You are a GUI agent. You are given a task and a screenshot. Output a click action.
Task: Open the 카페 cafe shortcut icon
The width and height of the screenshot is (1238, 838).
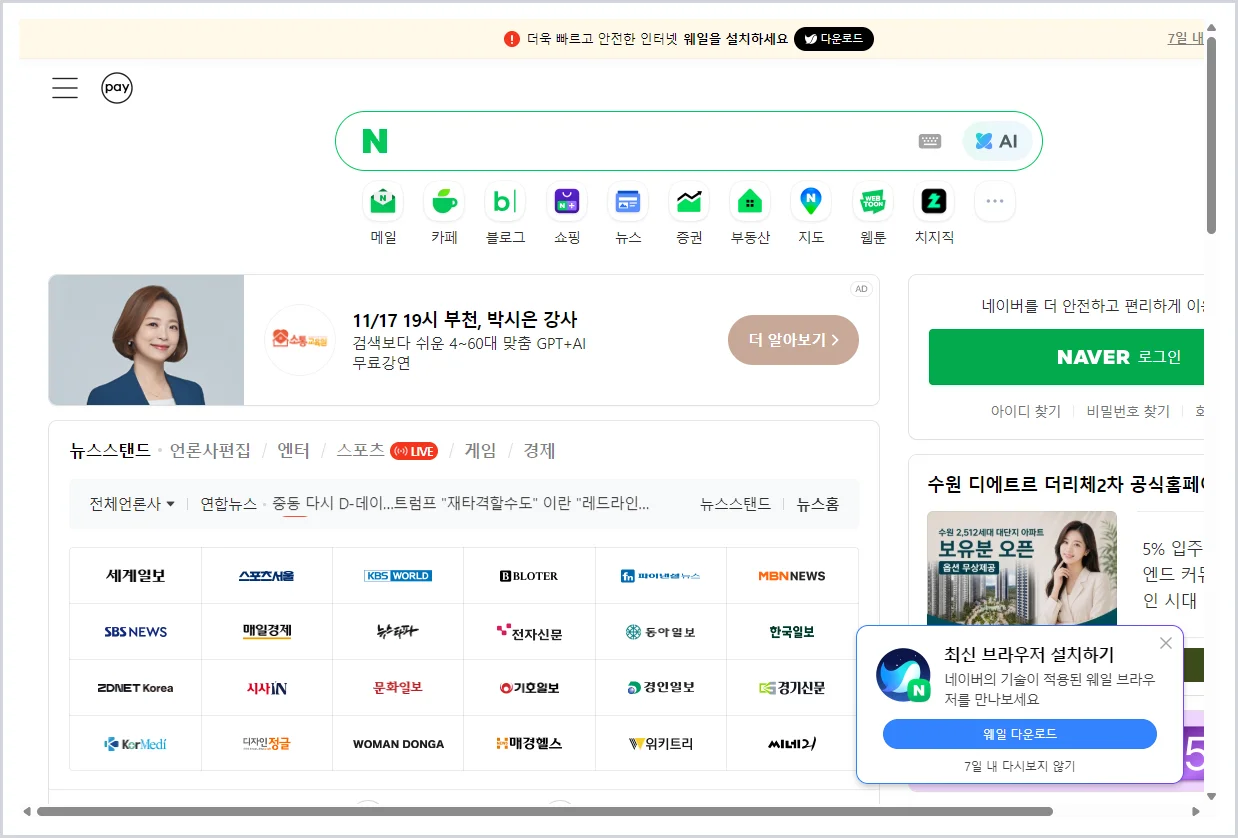(444, 202)
